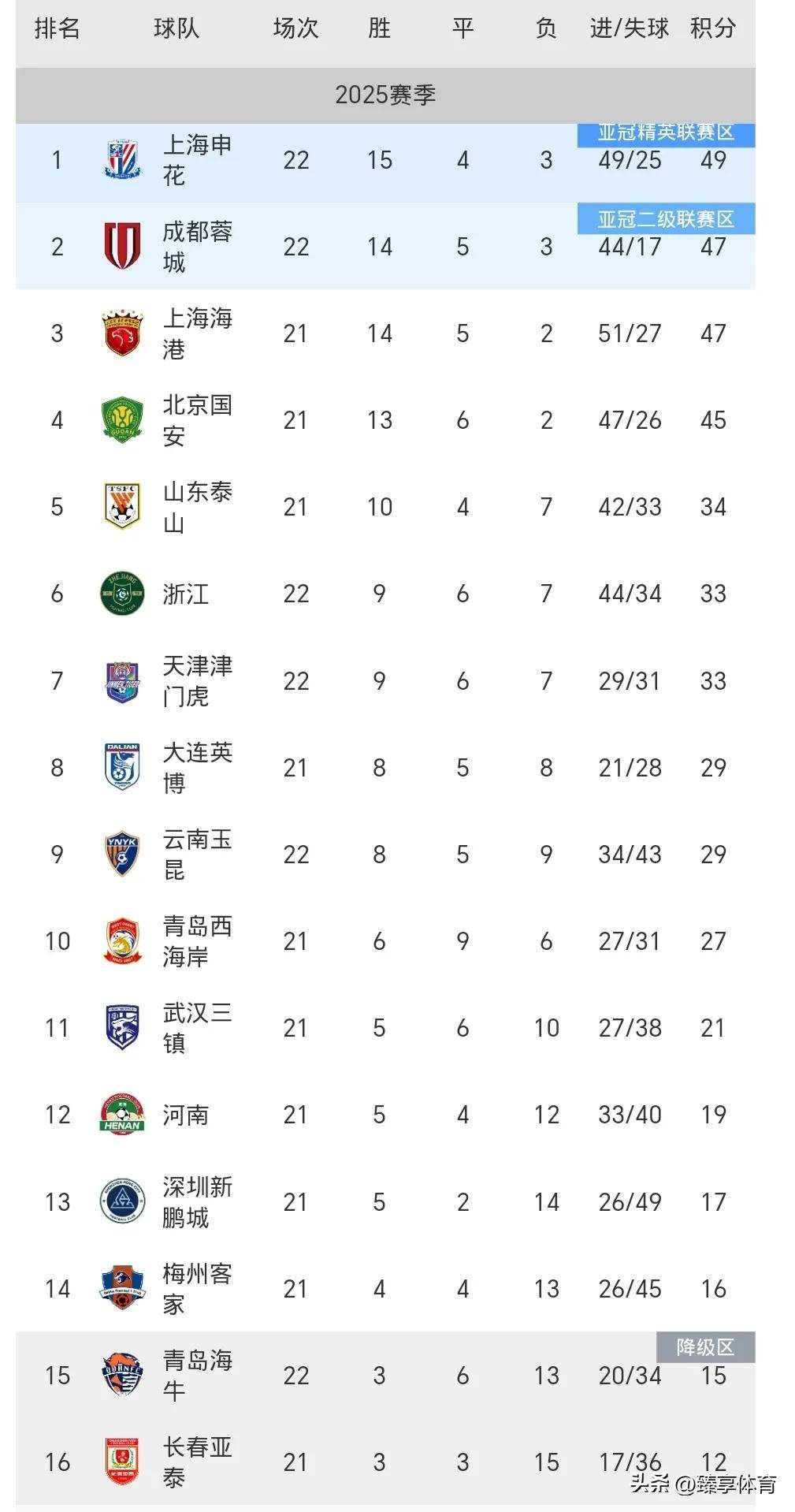Click the 进/失球 column header
Image resolution: width=795 pixels, height=1512 pixels.
(x=629, y=28)
